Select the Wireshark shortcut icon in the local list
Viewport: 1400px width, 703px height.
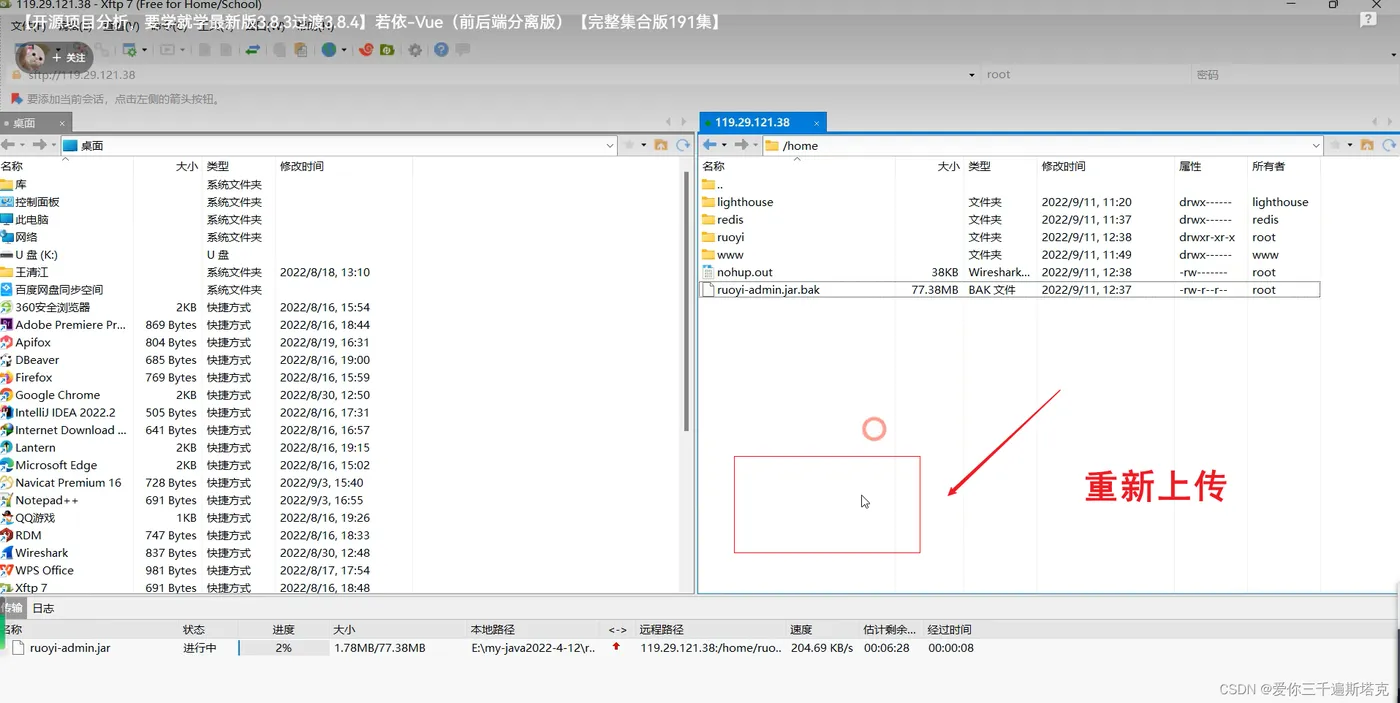(x=7, y=553)
